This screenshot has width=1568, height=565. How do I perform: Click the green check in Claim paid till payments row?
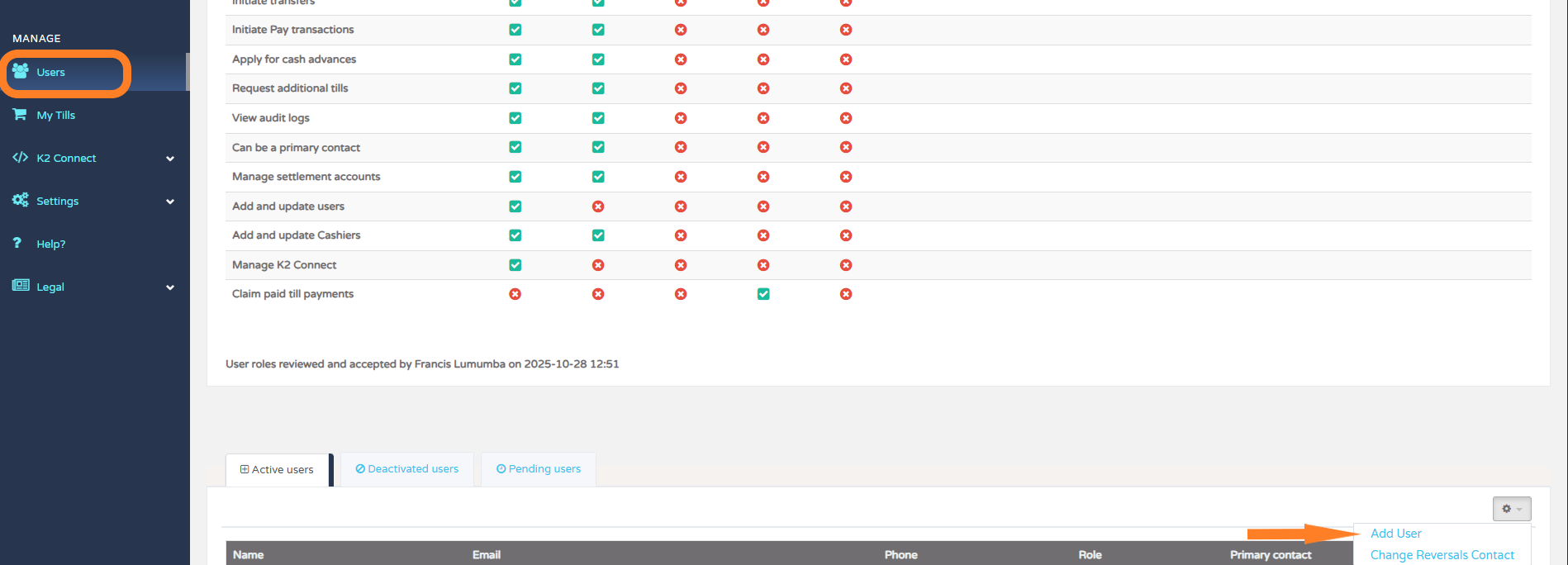click(763, 294)
